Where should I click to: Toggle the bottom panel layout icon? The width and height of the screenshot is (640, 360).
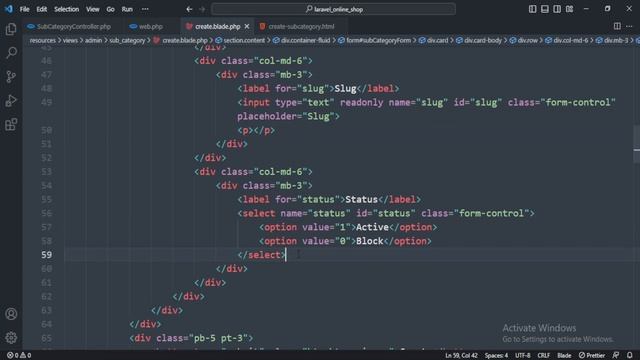[x=544, y=9]
